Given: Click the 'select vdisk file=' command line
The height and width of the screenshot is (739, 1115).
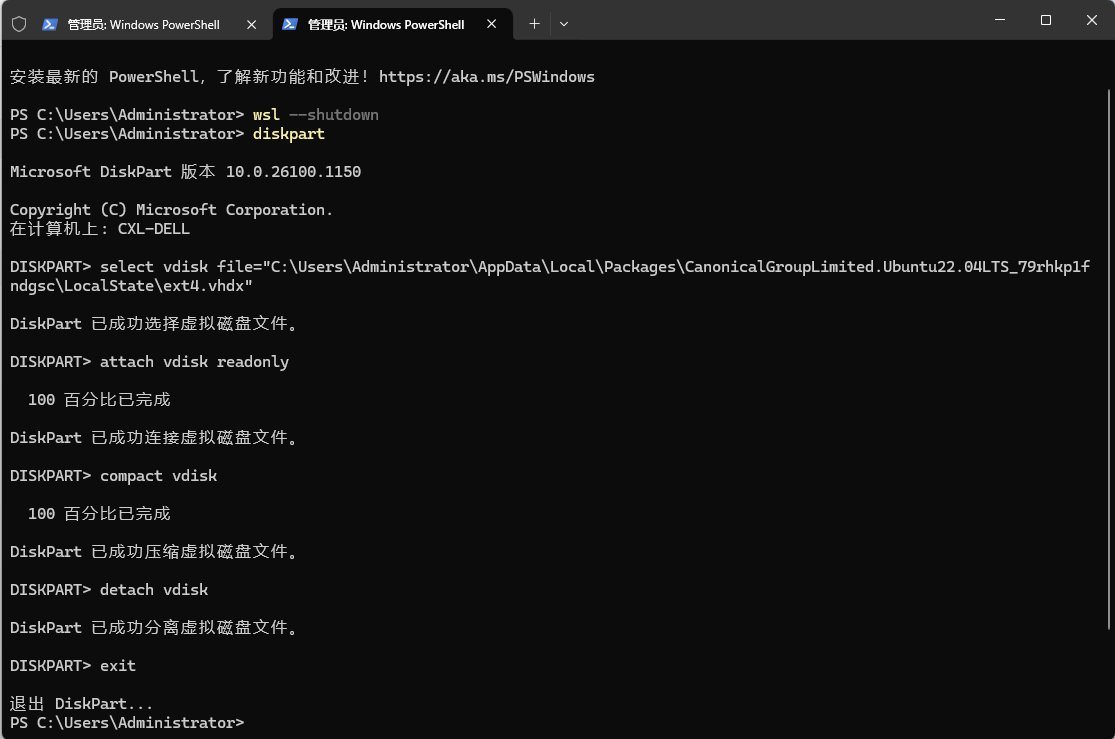Looking at the screenshot, I should tap(550, 267).
